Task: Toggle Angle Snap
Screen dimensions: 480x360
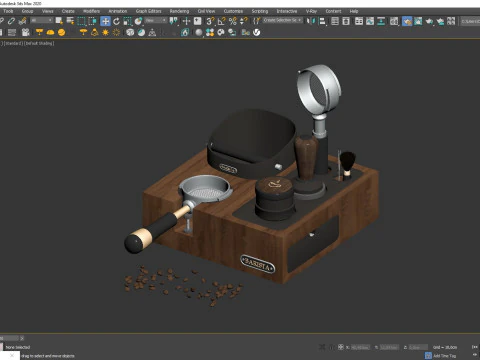Action: [221, 21]
